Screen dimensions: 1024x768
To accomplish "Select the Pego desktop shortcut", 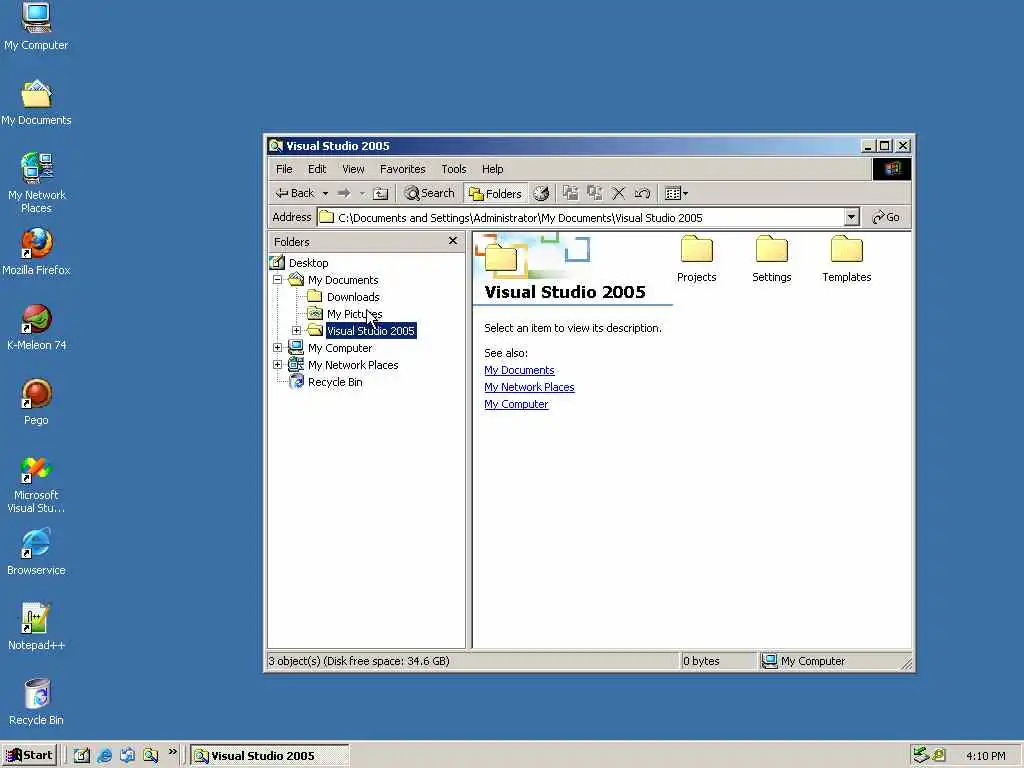I will (36, 402).
